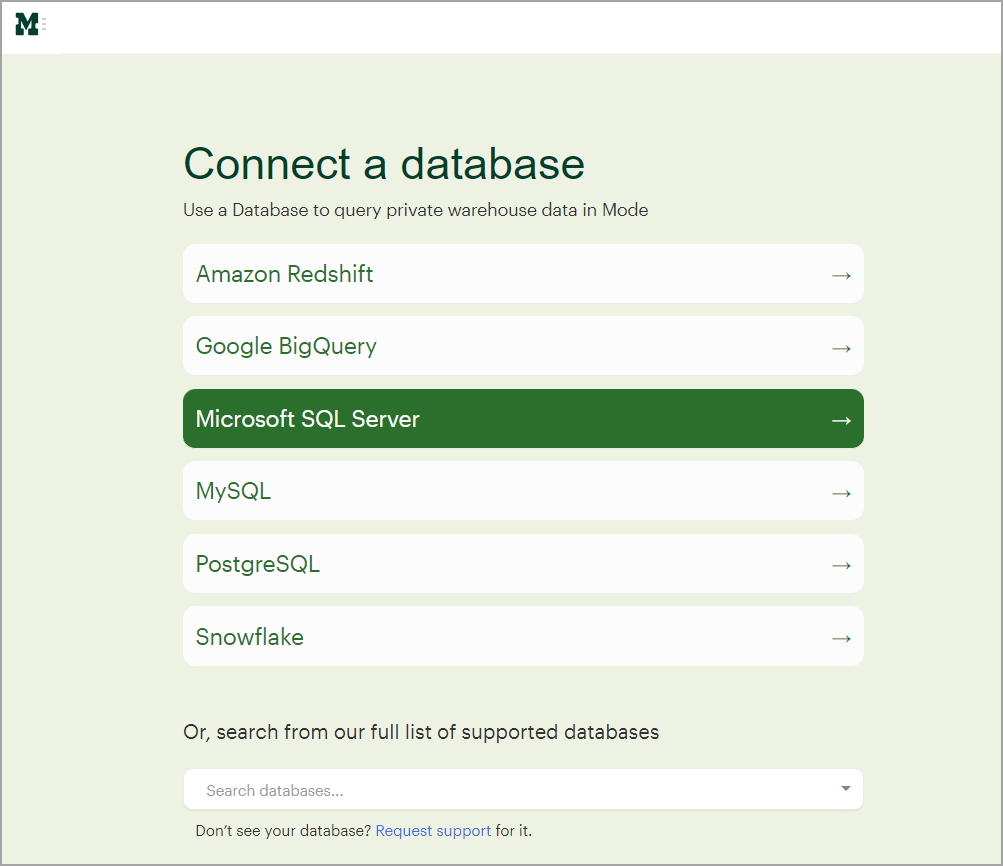The width and height of the screenshot is (1003, 866).
Task: Follow the link to request database support
Action: (x=433, y=830)
